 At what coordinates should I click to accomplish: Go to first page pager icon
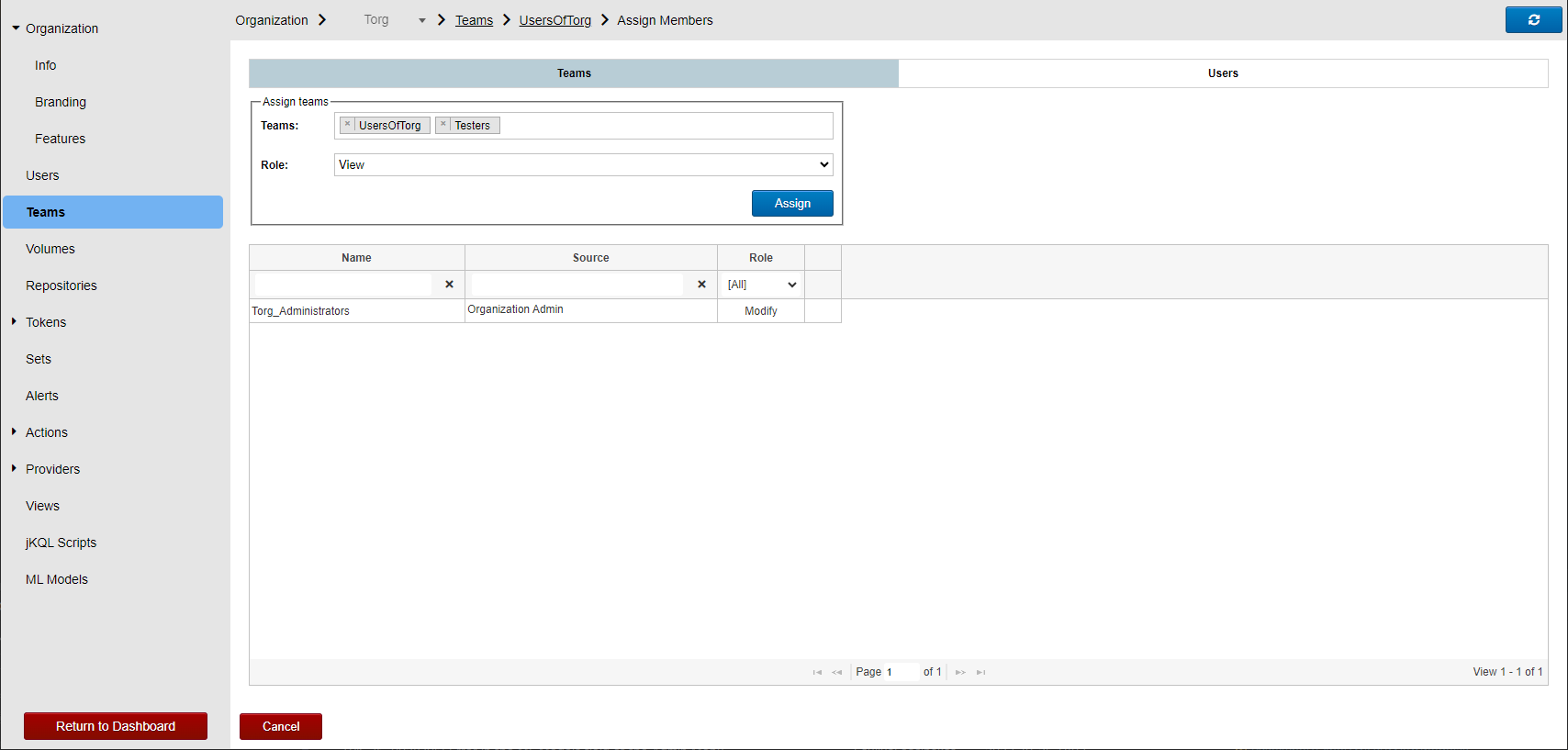point(817,672)
